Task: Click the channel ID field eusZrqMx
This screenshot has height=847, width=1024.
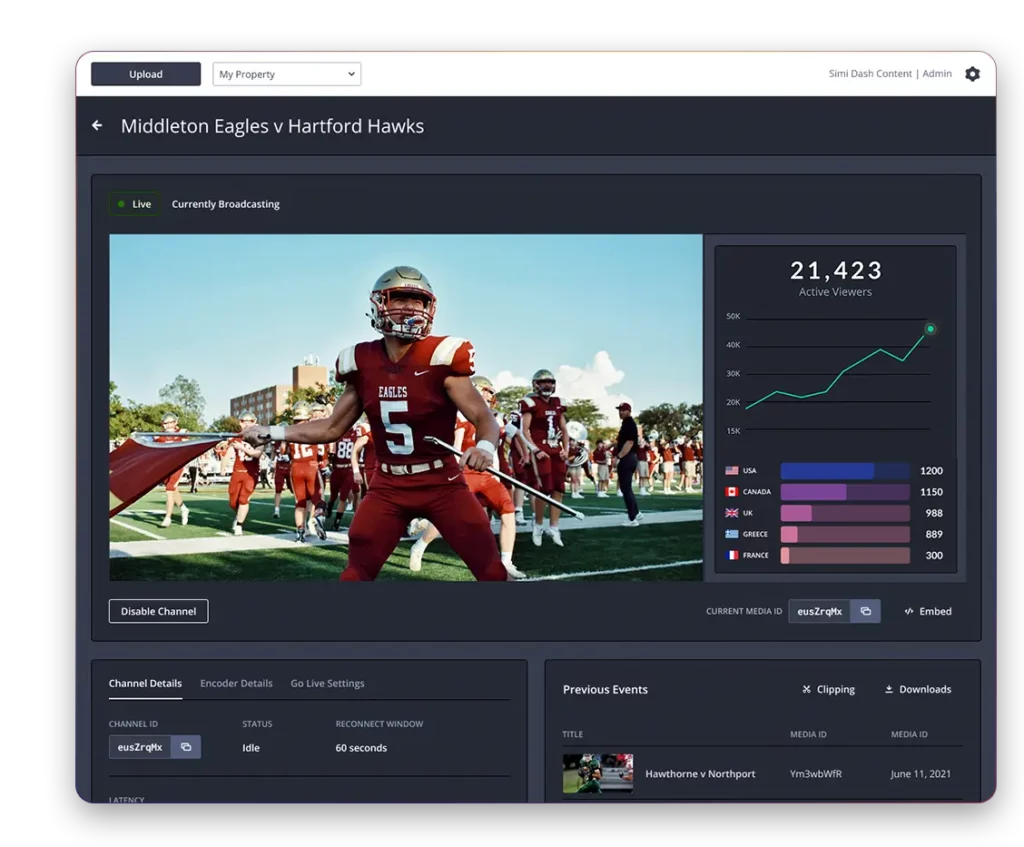Action: point(140,747)
